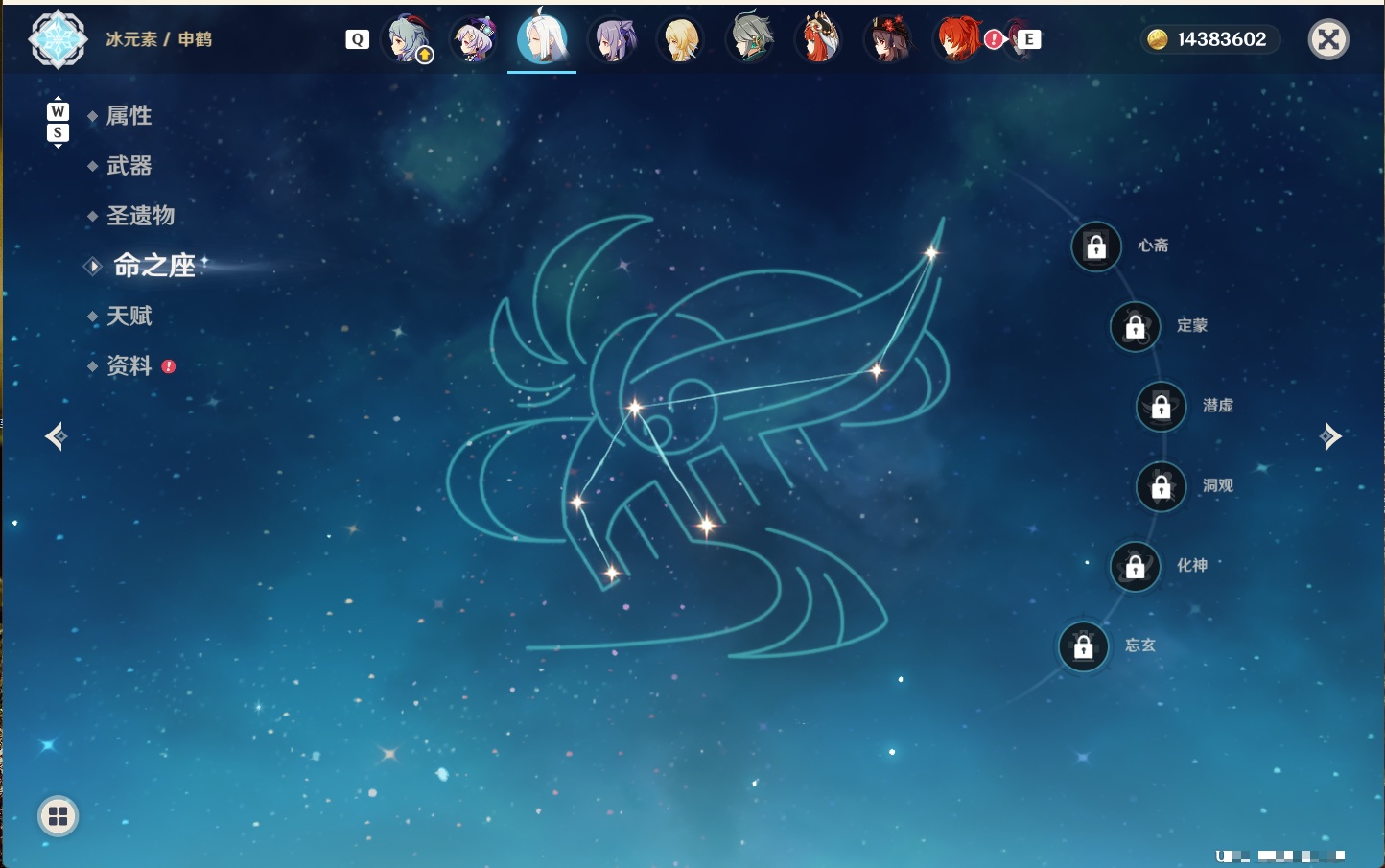Open the locked 心斋 constellation node
This screenshot has width=1385, height=868.
click(1096, 246)
